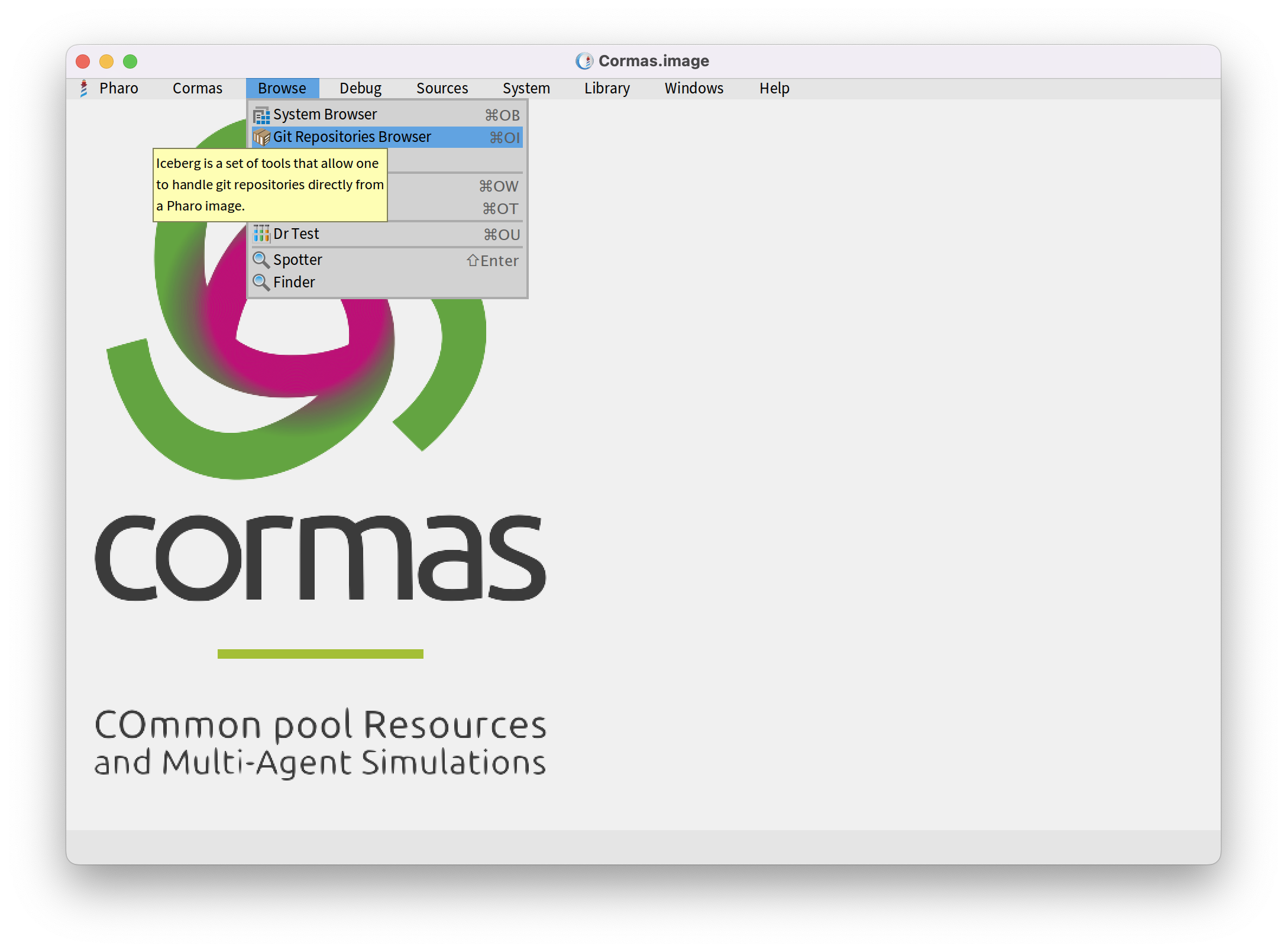This screenshot has height=952, width=1287.
Task: Open the System menu
Action: click(526, 89)
